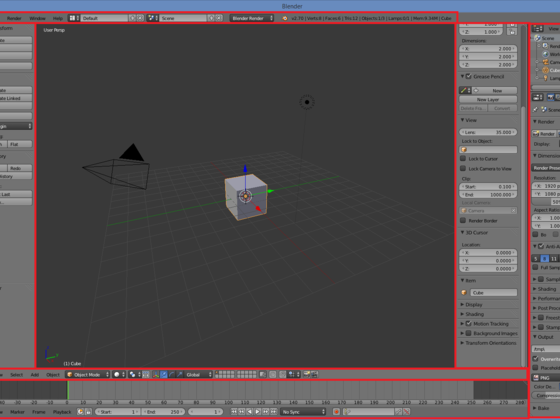The width and height of the screenshot is (560, 420).
Task: Click the timeline End 250 frame field
Action: click(163, 412)
